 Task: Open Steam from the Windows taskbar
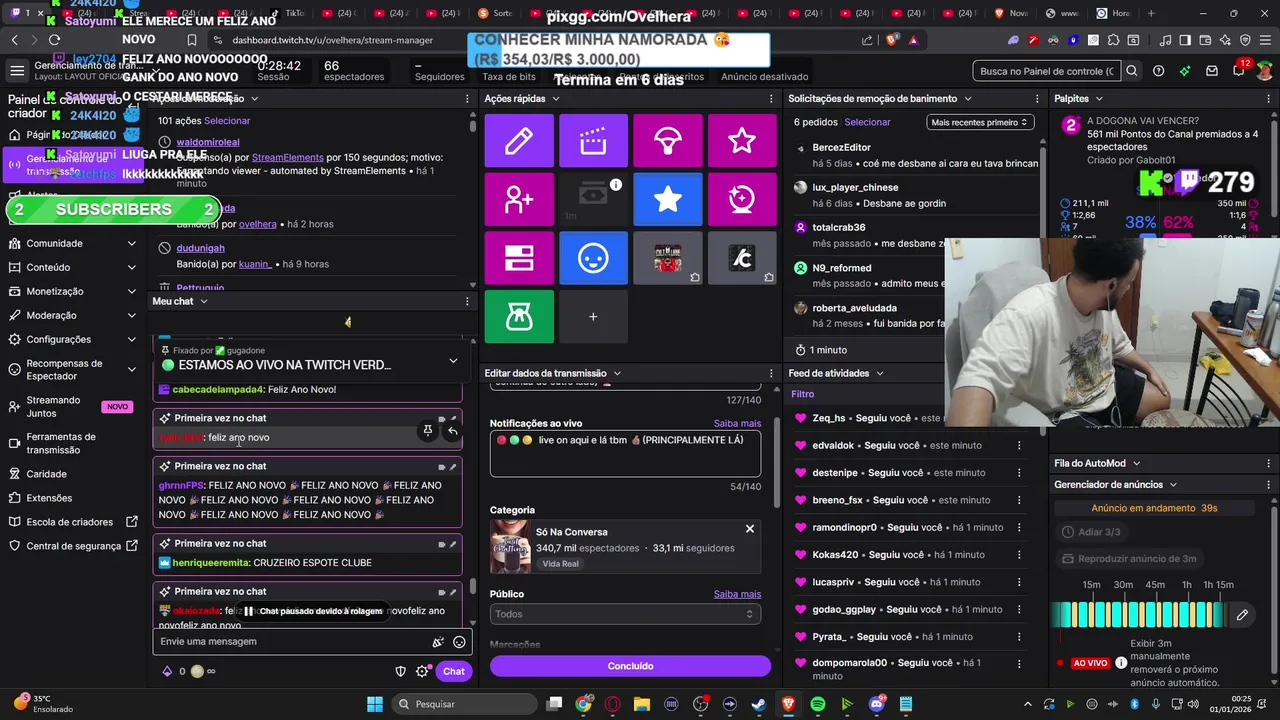(x=758, y=704)
